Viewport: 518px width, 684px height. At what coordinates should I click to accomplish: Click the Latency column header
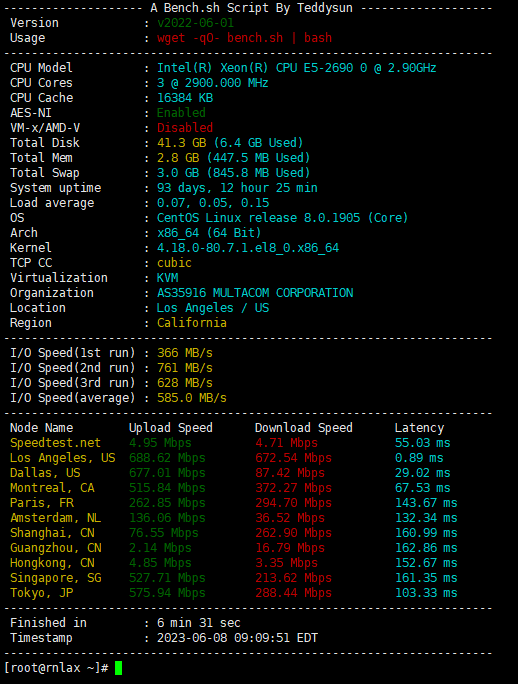[419, 428]
